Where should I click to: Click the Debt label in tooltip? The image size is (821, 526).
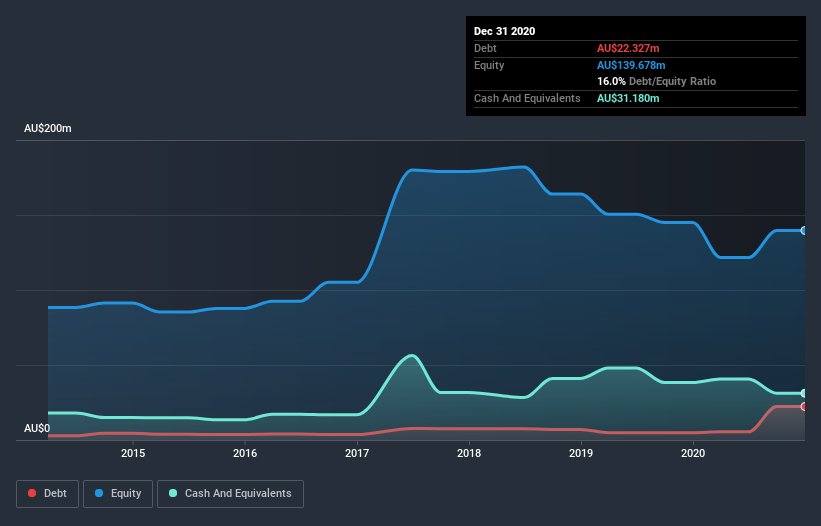pos(485,48)
